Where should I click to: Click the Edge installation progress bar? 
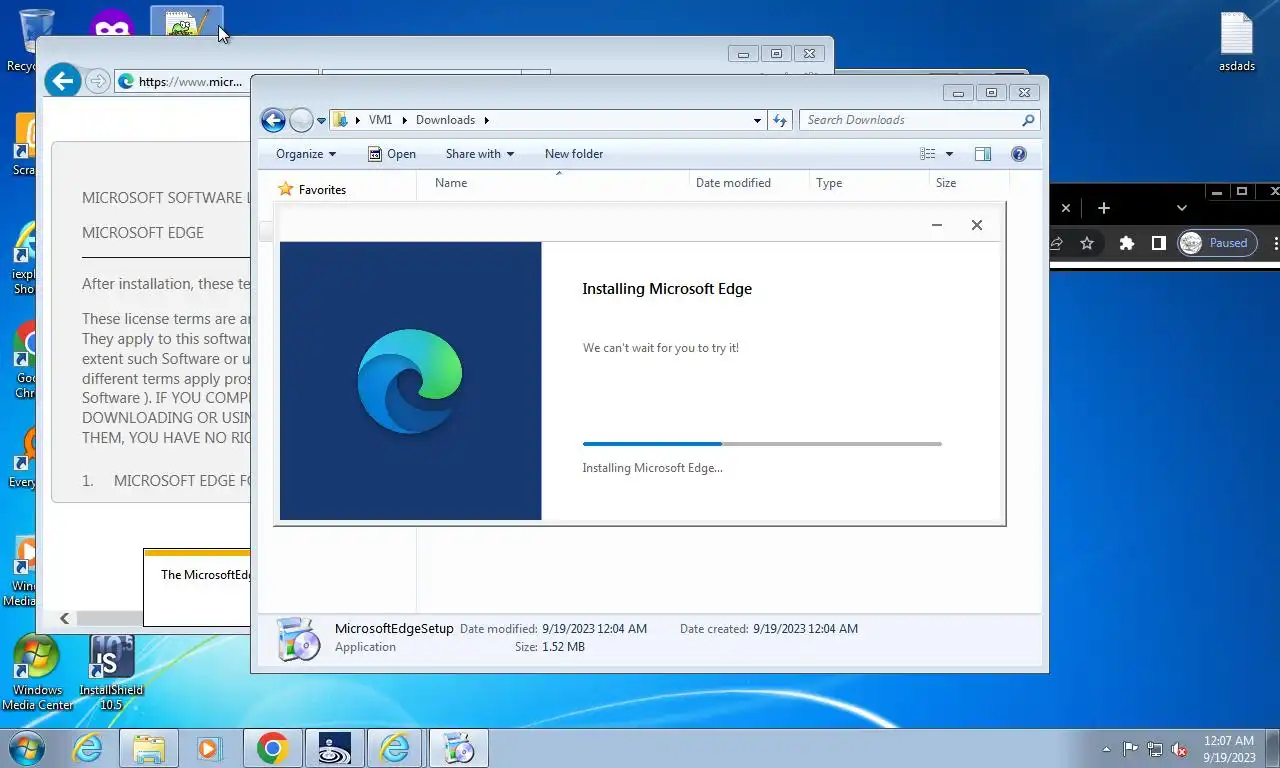click(762, 444)
